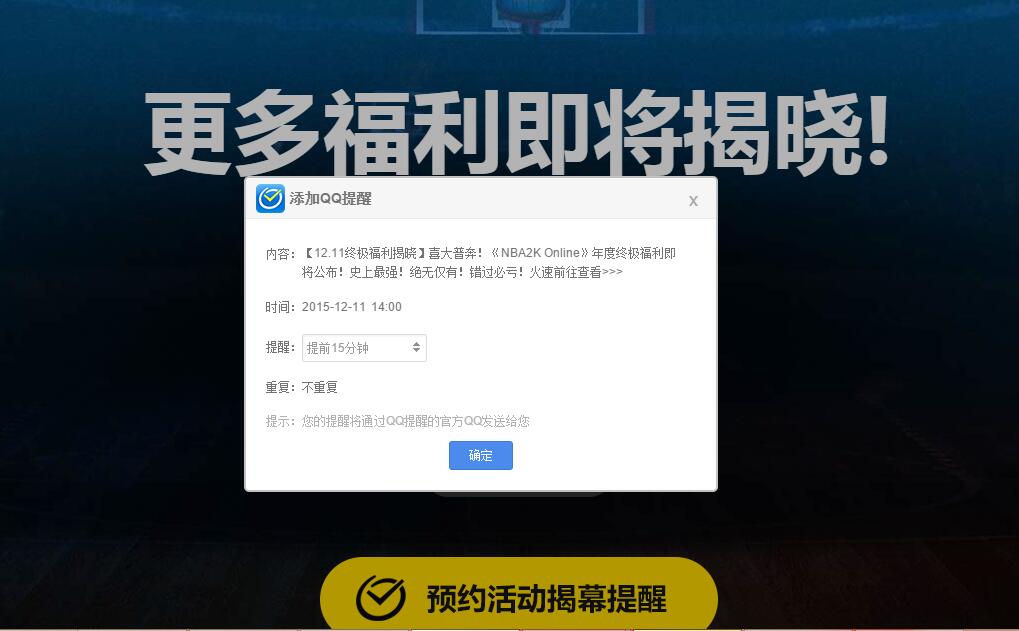Click the 内容 field label

(x=281, y=254)
